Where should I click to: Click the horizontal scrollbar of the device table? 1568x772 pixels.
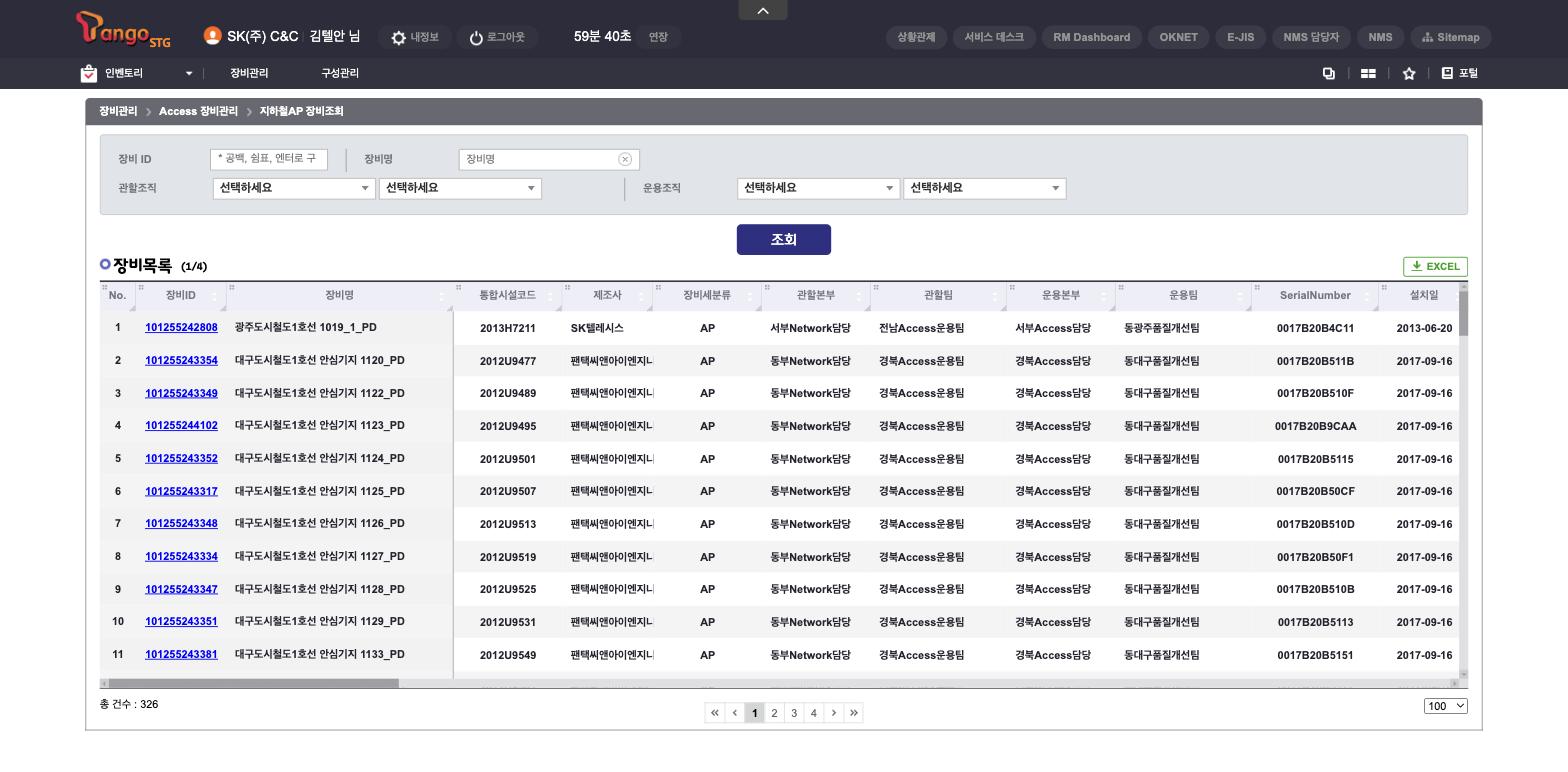pos(253,684)
